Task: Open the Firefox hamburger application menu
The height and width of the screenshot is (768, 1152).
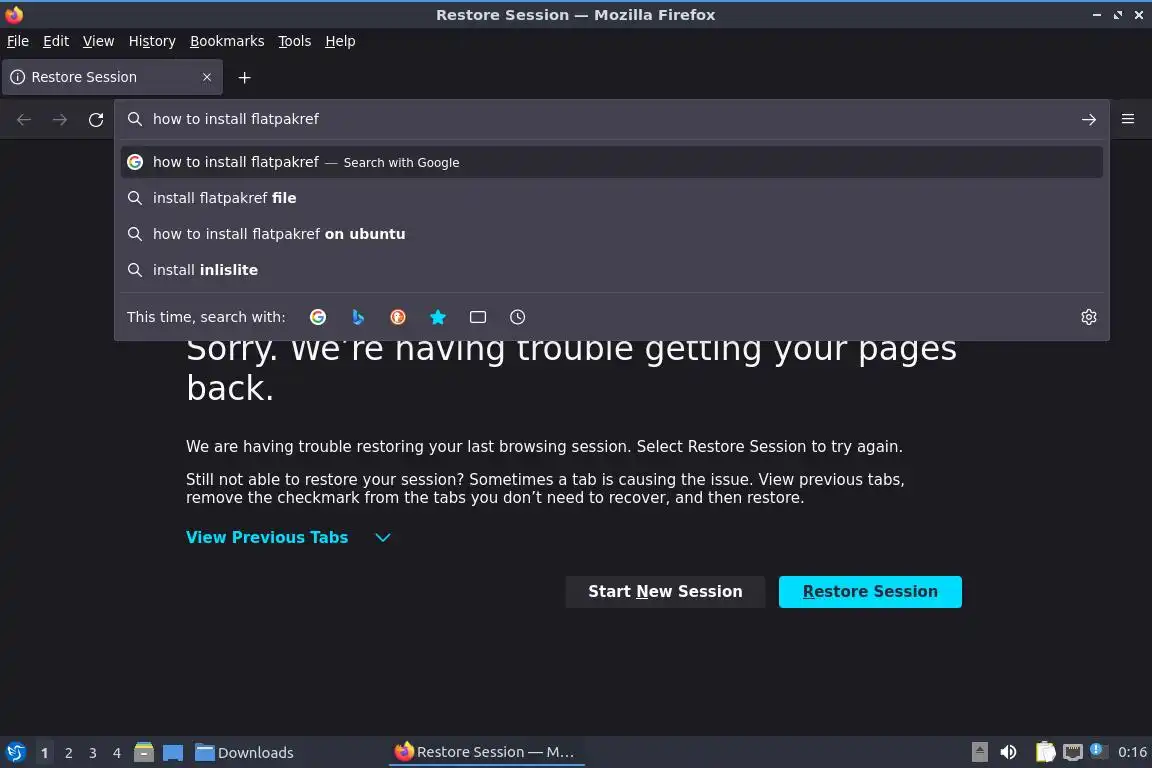Action: [1128, 119]
